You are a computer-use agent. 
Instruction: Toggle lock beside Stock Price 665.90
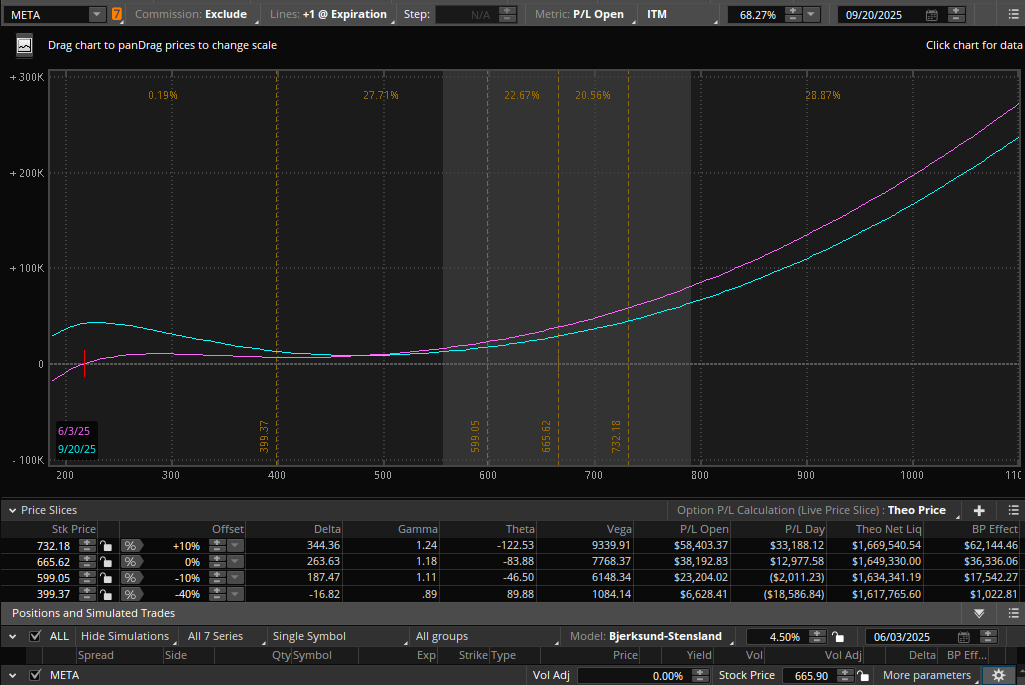point(863,676)
